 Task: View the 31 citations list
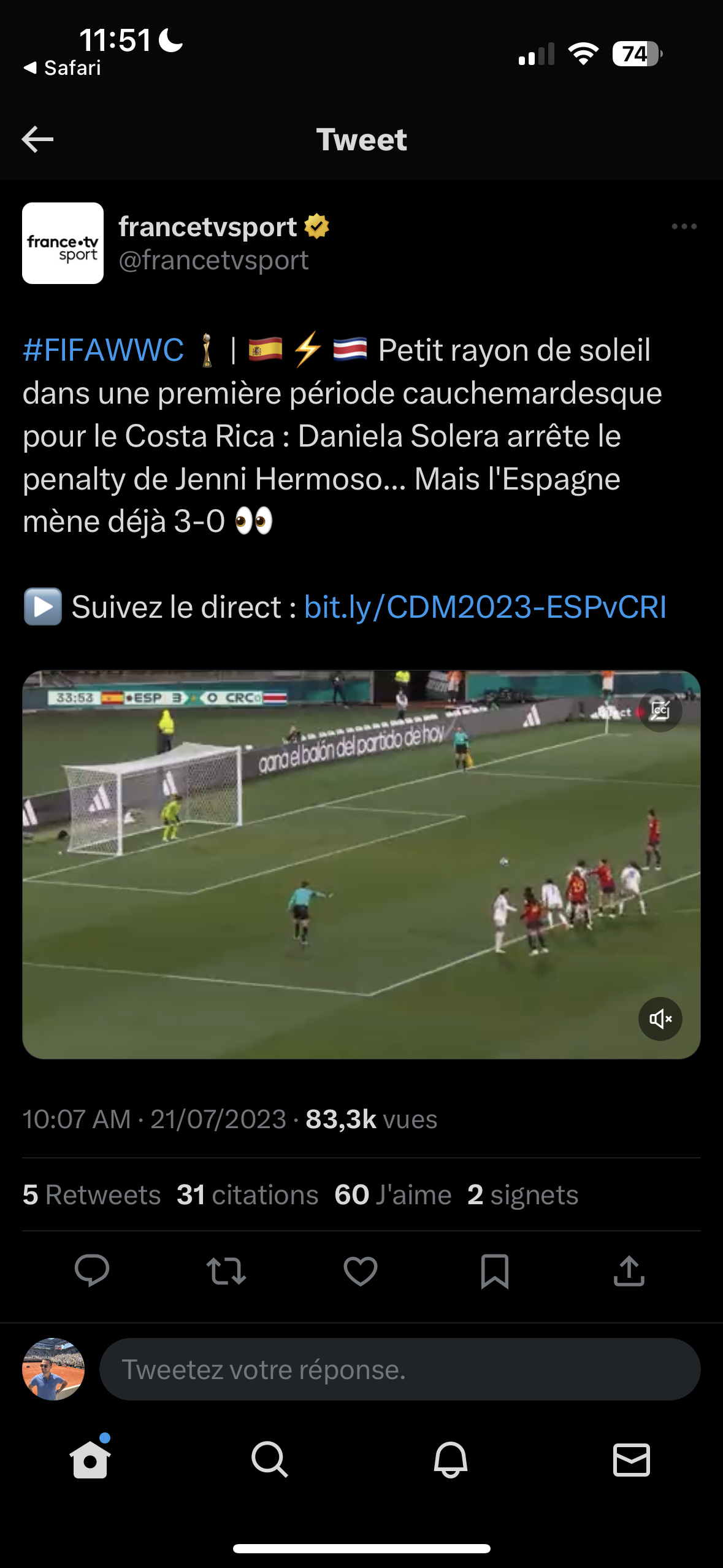pyautogui.click(x=248, y=1195)
